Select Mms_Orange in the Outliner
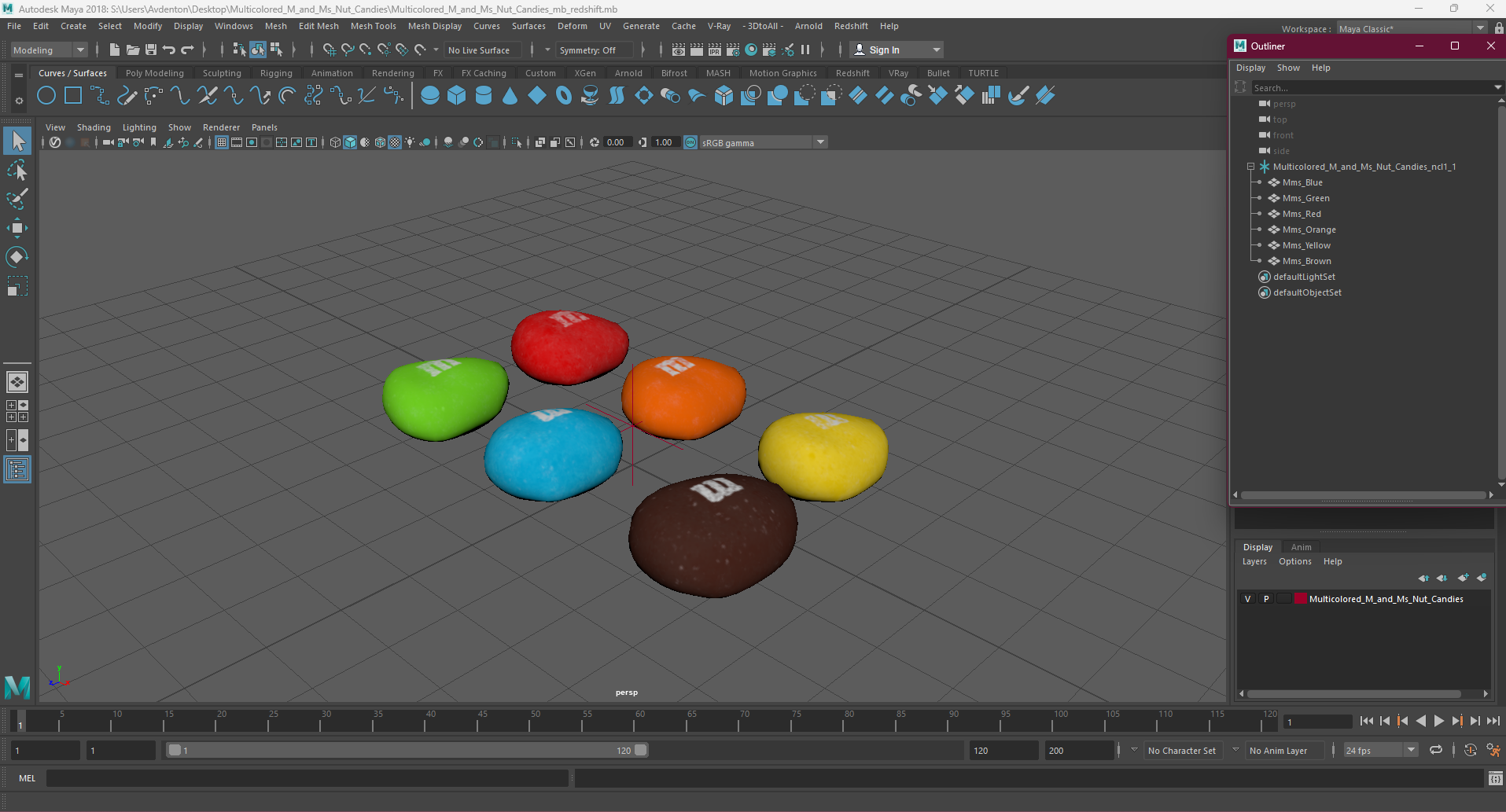The width and height of the screenshot is (1506, 812). [x=1309, y=230]
